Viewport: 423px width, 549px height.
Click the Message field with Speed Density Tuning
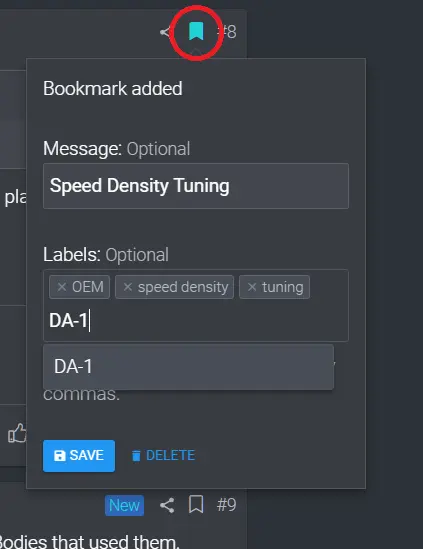196,186
